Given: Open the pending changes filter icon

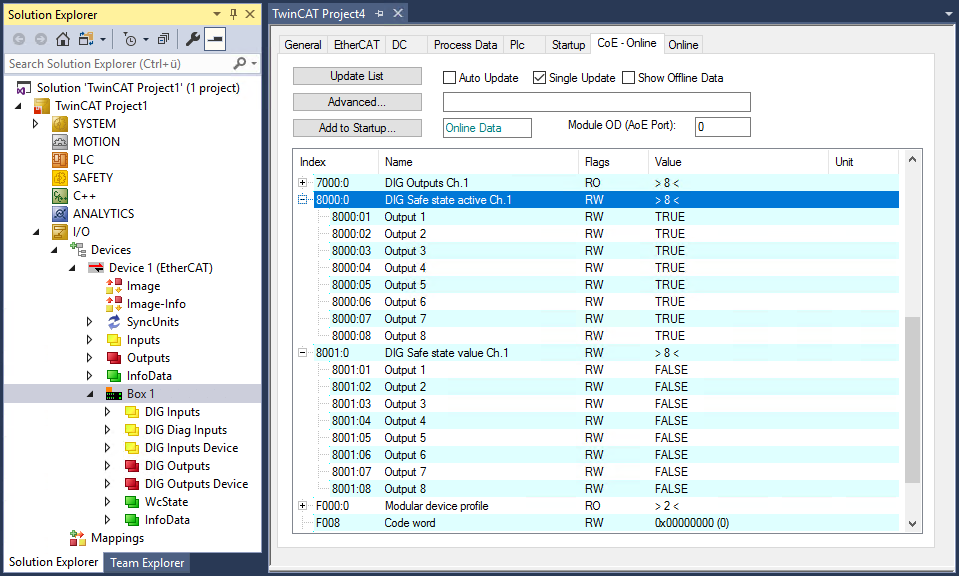Looking at the screenshot, I should point(130,39).
